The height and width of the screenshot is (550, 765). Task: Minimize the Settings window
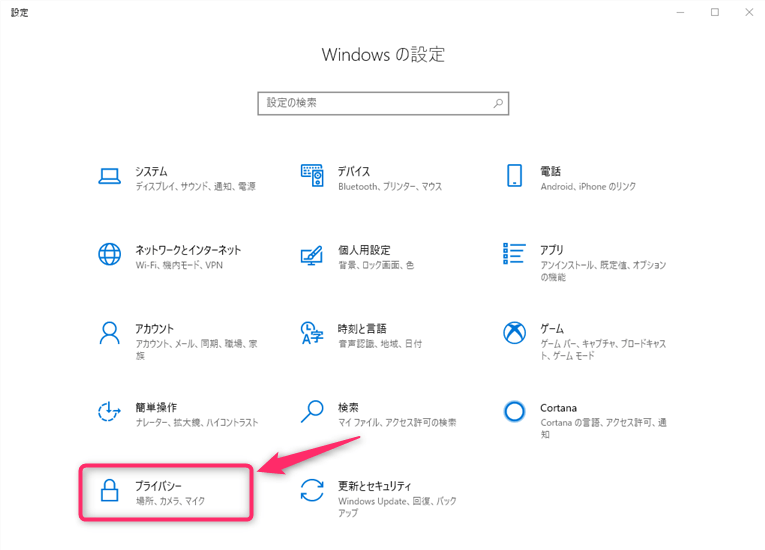681,12
